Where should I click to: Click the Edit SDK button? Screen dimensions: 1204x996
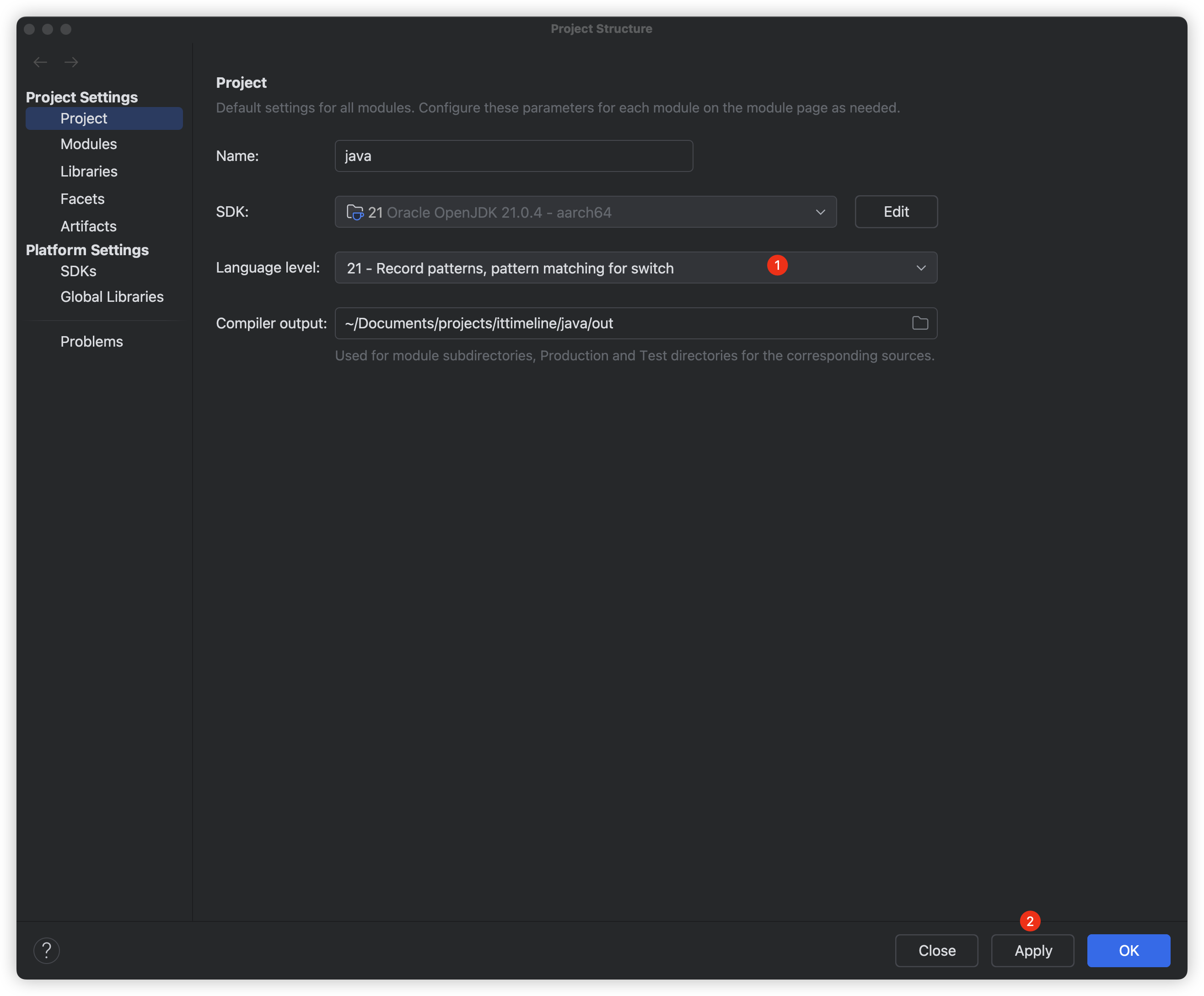click(896, 211)
